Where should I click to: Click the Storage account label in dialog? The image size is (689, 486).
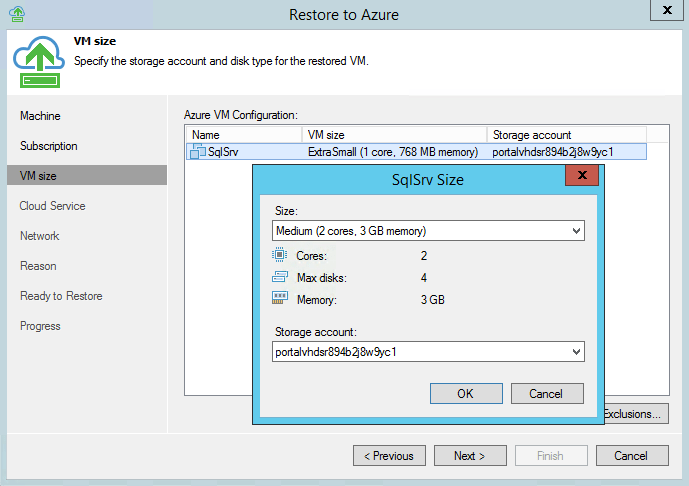[316, 332]
